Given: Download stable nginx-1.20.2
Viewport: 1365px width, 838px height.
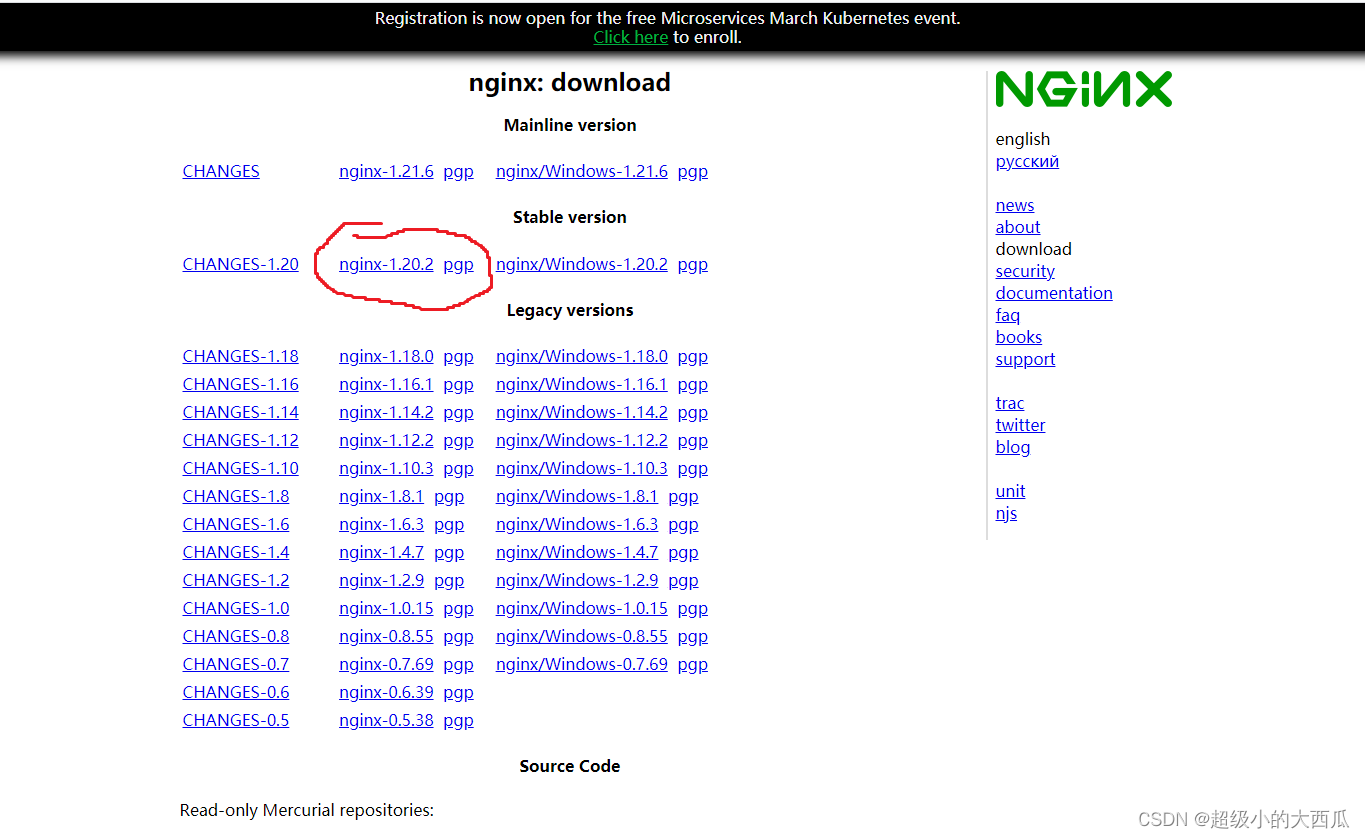Looking at the screenshot, I should pyautogui.click(x=386, y=264).
